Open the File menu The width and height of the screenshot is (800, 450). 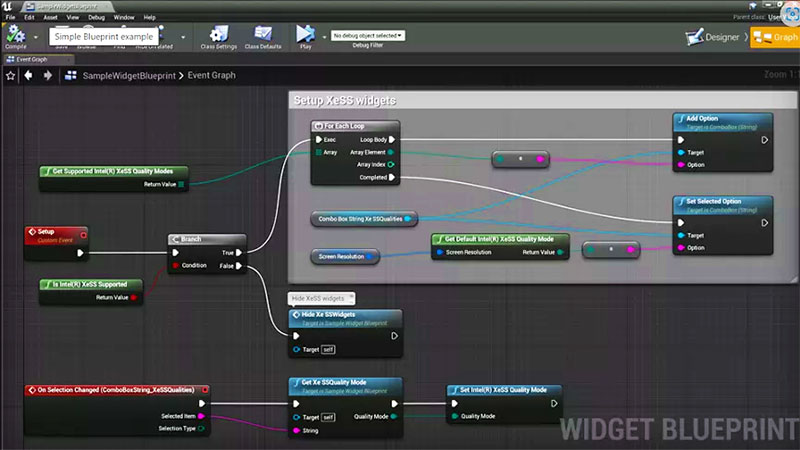[x=10, y=17]
